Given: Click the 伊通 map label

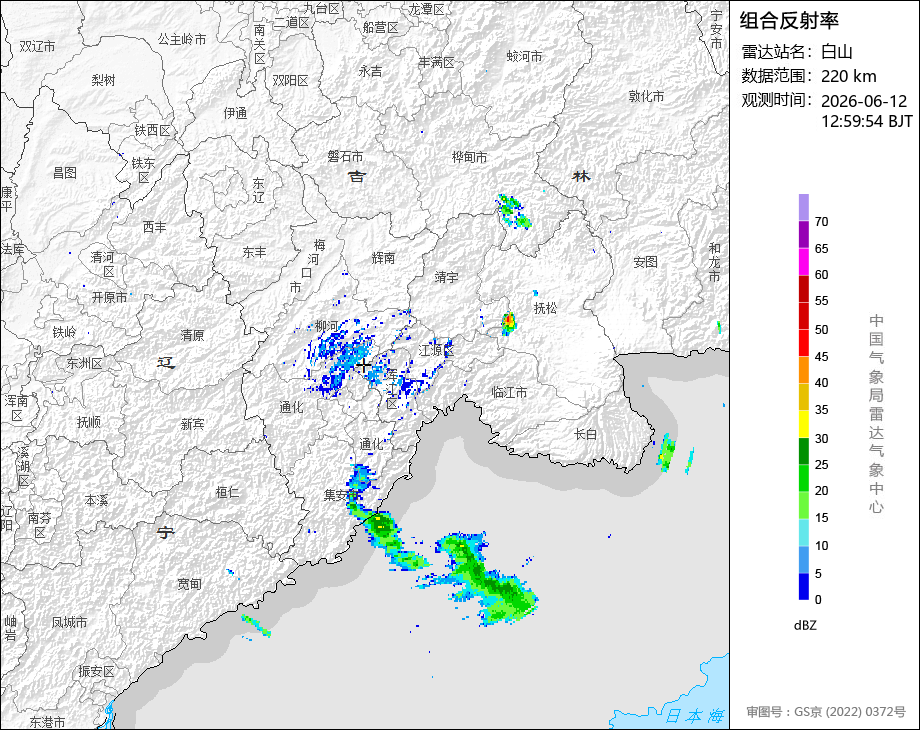Looking at the screenshot, I should pyautogui.click(x=235, y=113).
